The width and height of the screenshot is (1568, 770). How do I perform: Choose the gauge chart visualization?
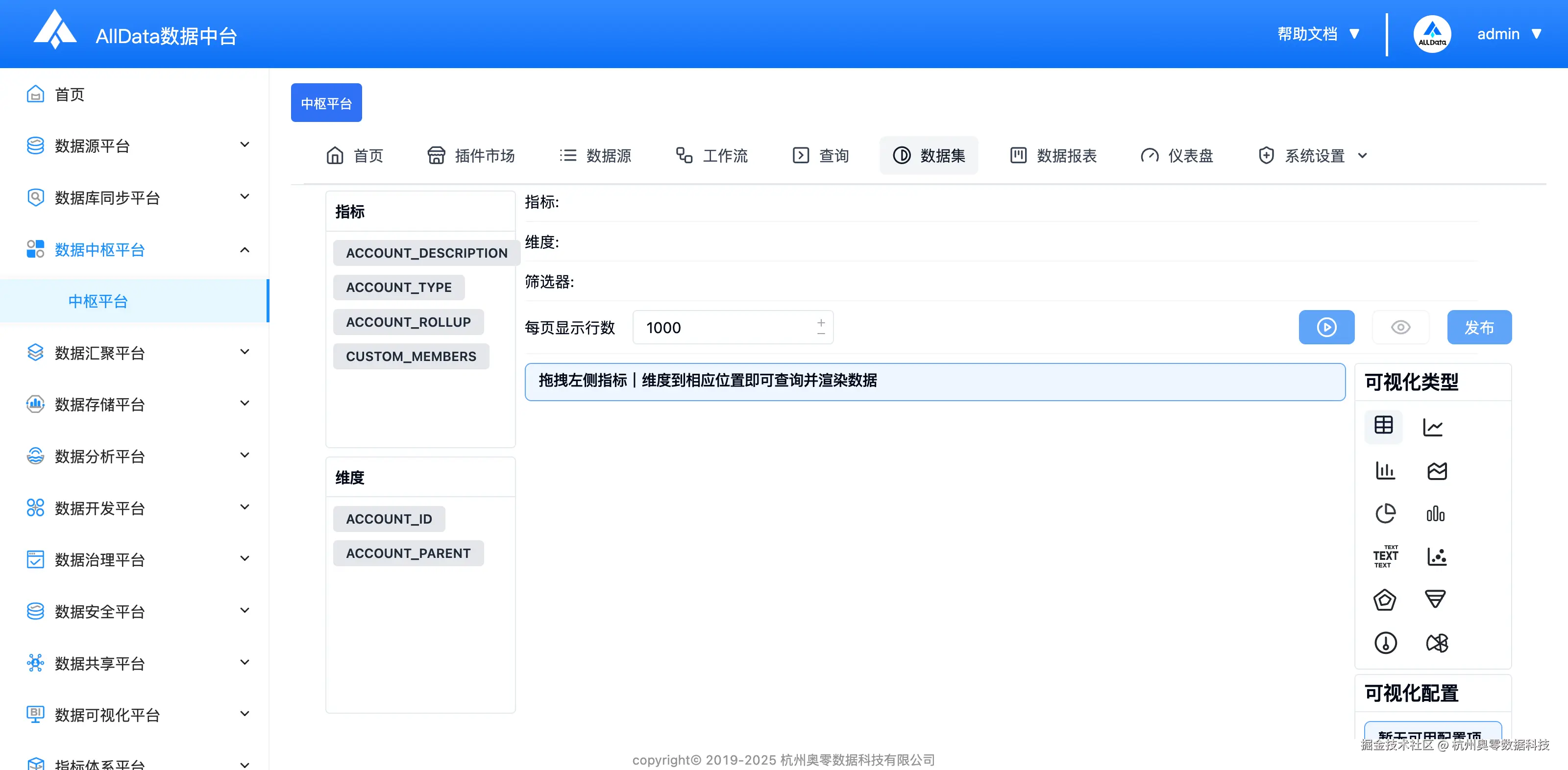(x=1386, y=642)
